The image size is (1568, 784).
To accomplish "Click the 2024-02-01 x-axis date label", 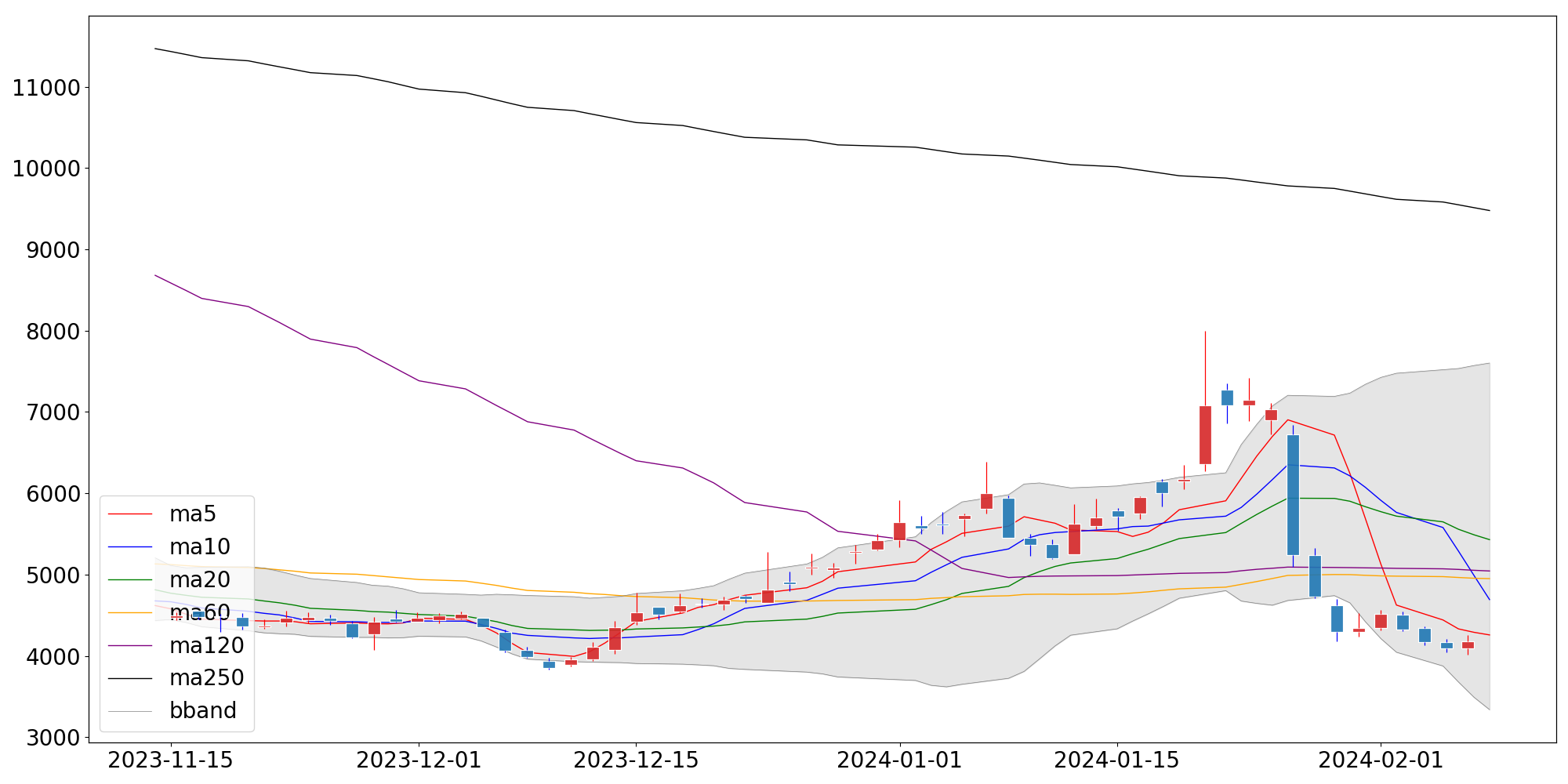I will point(1381,760).
